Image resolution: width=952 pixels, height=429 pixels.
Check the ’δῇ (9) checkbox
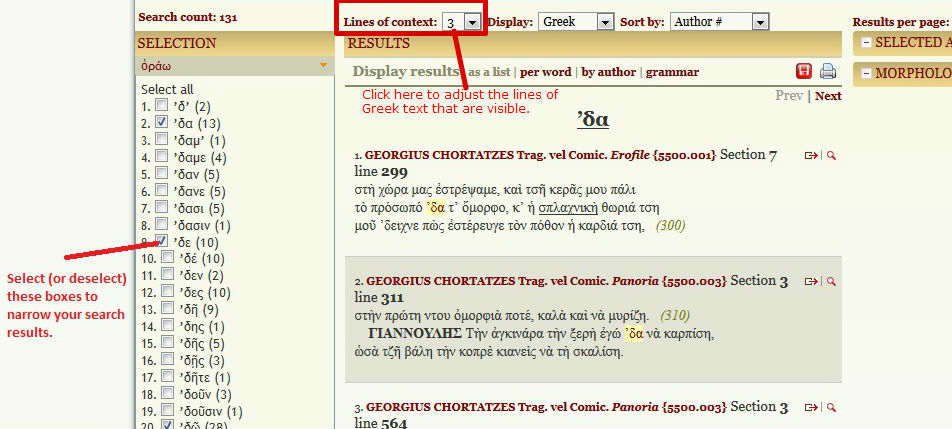(x=167, y=308)
